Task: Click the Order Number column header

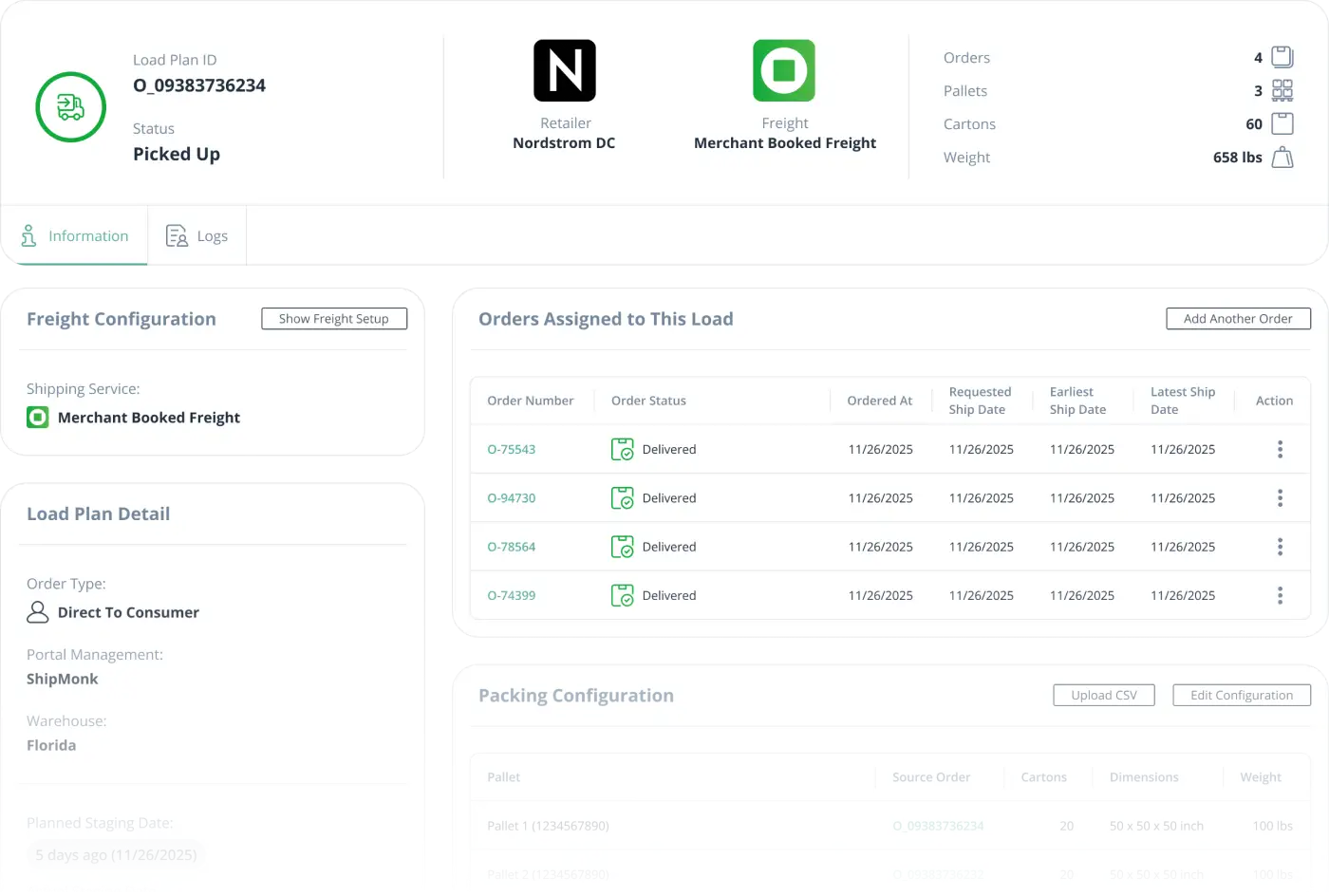Action: tap(530, 401)
